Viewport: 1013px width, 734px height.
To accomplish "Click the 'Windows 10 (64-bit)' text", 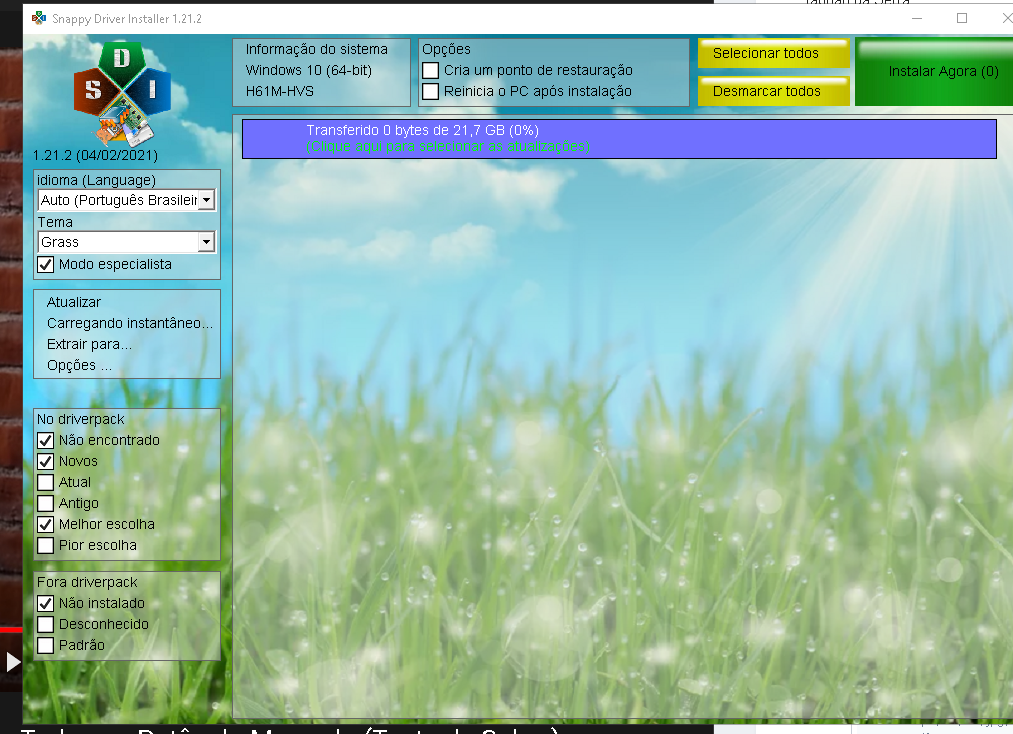I will click(x=309, y=70).
